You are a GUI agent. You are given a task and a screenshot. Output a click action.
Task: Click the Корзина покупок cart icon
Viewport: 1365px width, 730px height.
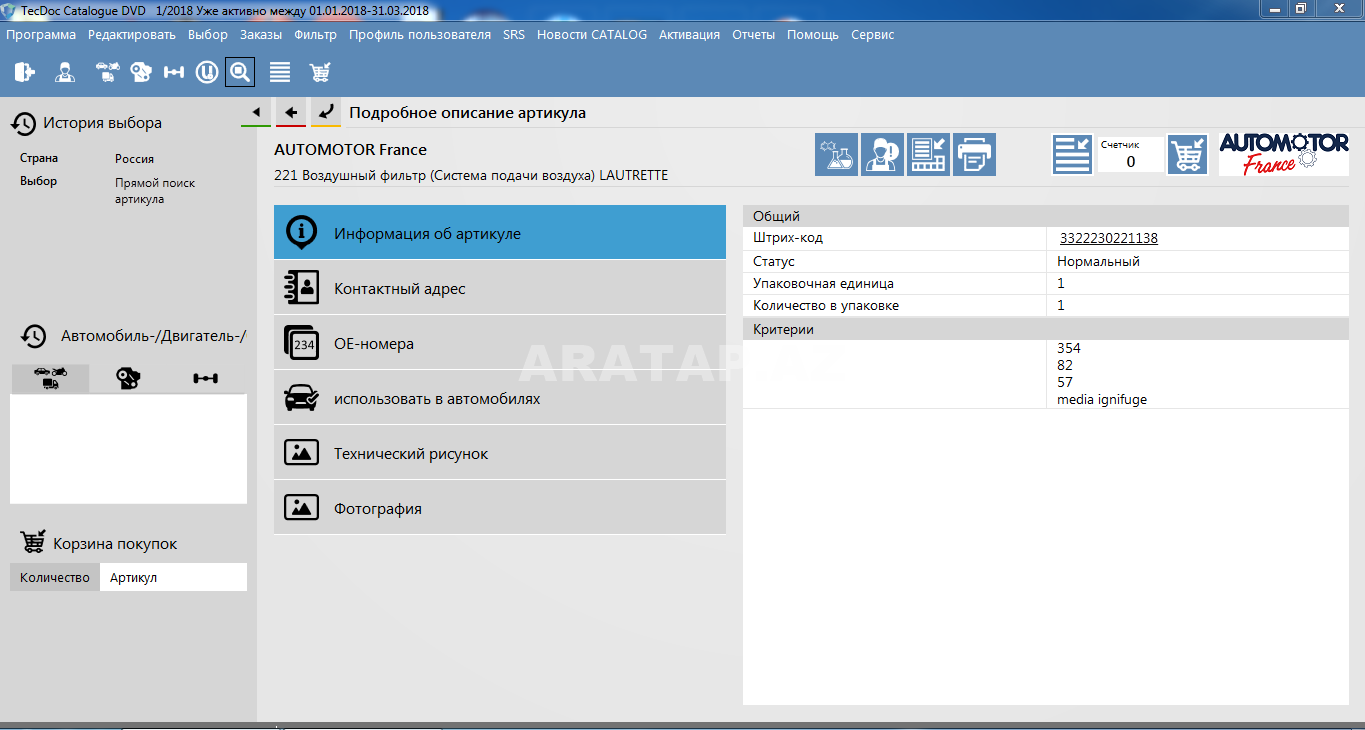33,543
